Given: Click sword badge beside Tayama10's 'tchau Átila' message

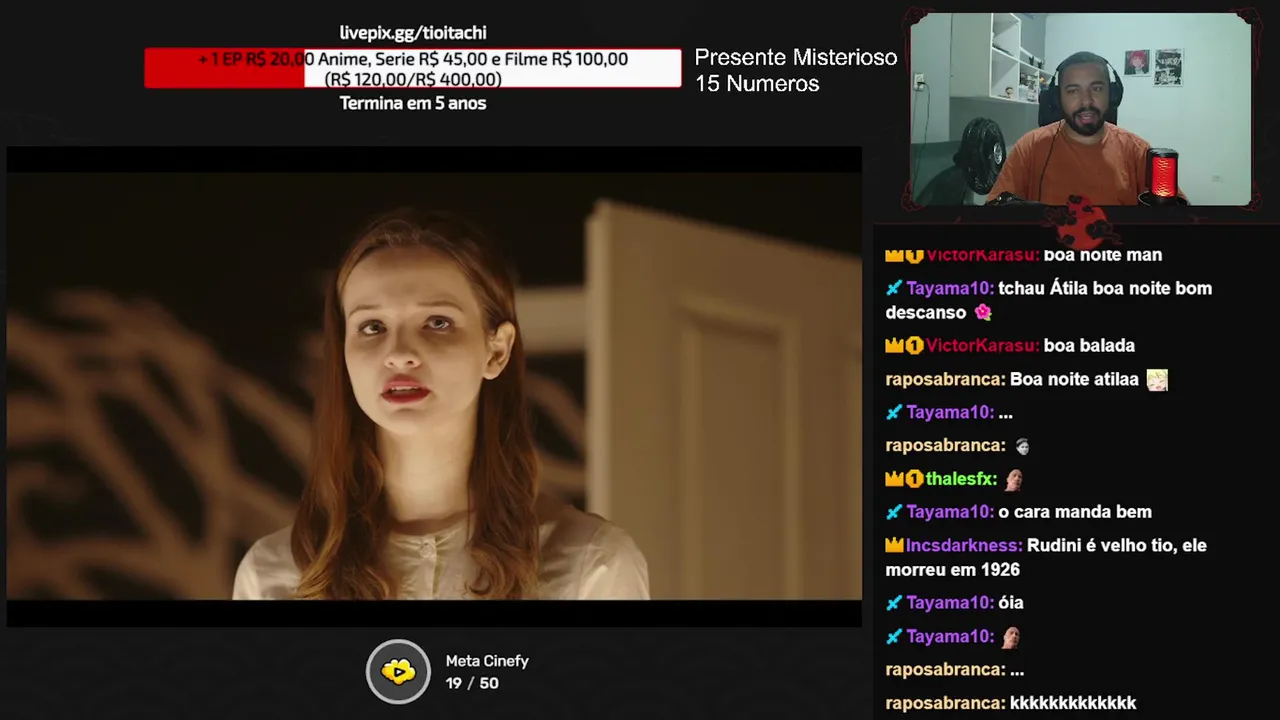Looking at the screenshot, I should point(894,288).
